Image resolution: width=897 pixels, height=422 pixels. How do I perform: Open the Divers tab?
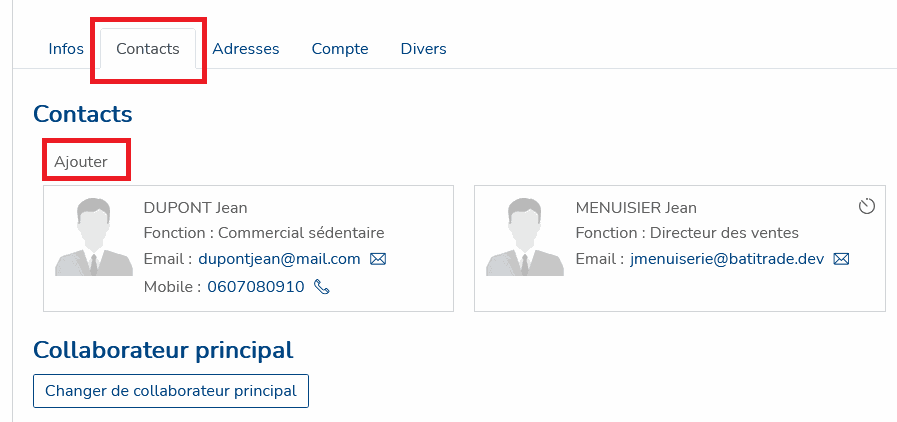pyautogui.click(x=423, y=49)
